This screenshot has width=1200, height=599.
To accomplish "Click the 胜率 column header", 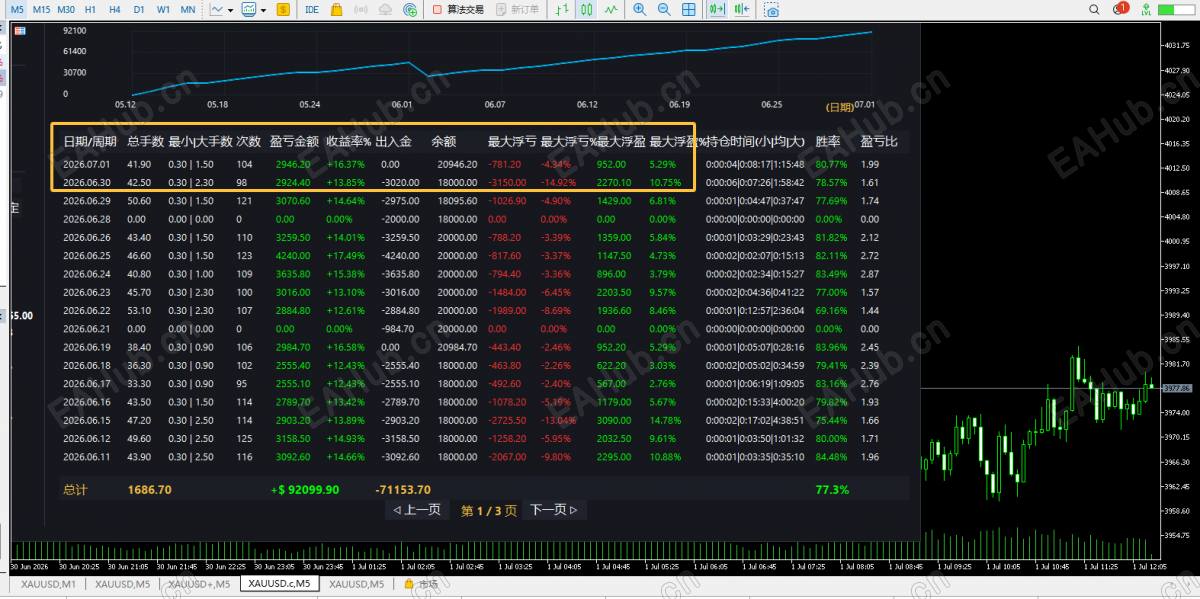I will (x=828, y=141).
